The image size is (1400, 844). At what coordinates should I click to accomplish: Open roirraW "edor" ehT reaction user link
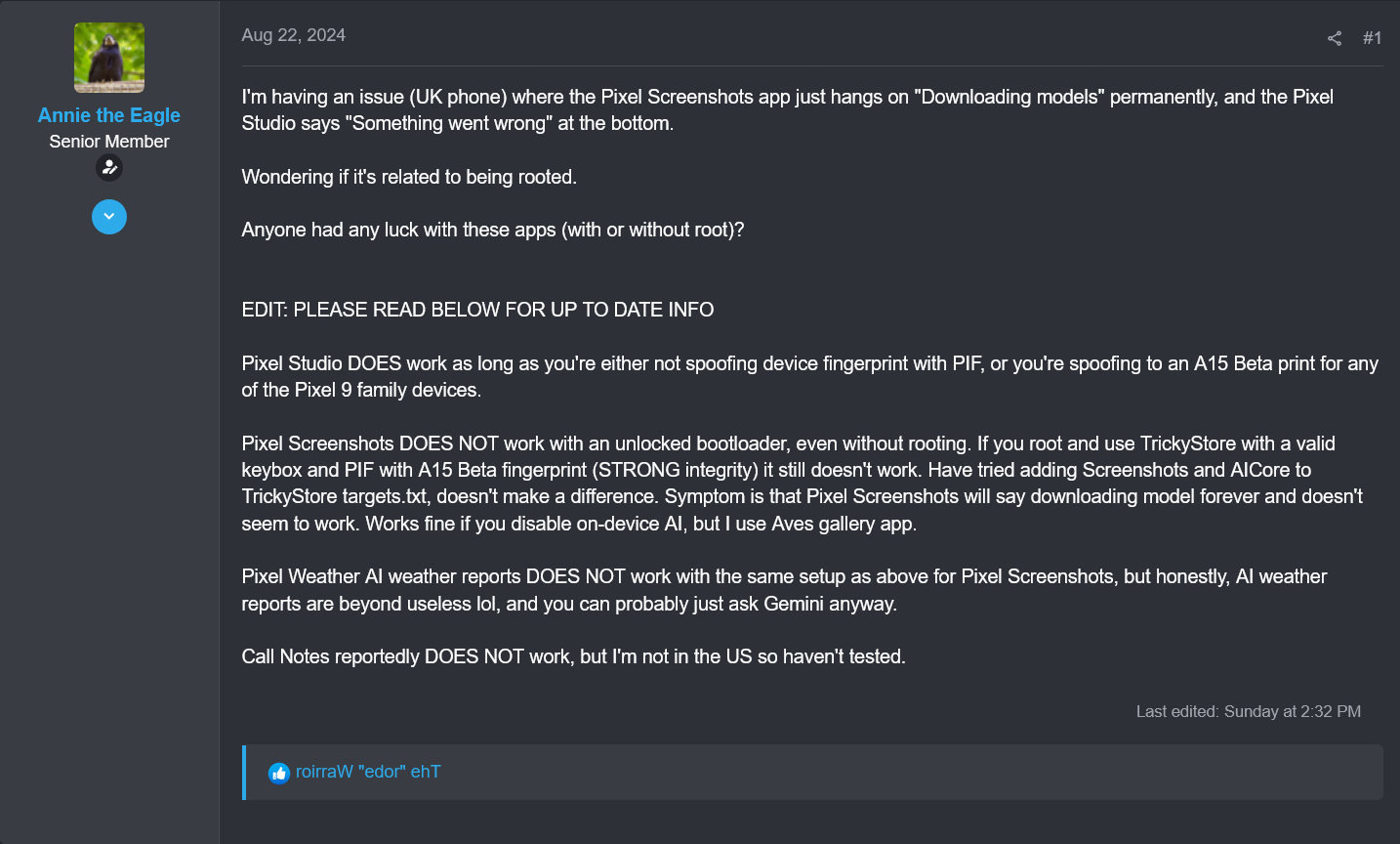click(368, 772)
